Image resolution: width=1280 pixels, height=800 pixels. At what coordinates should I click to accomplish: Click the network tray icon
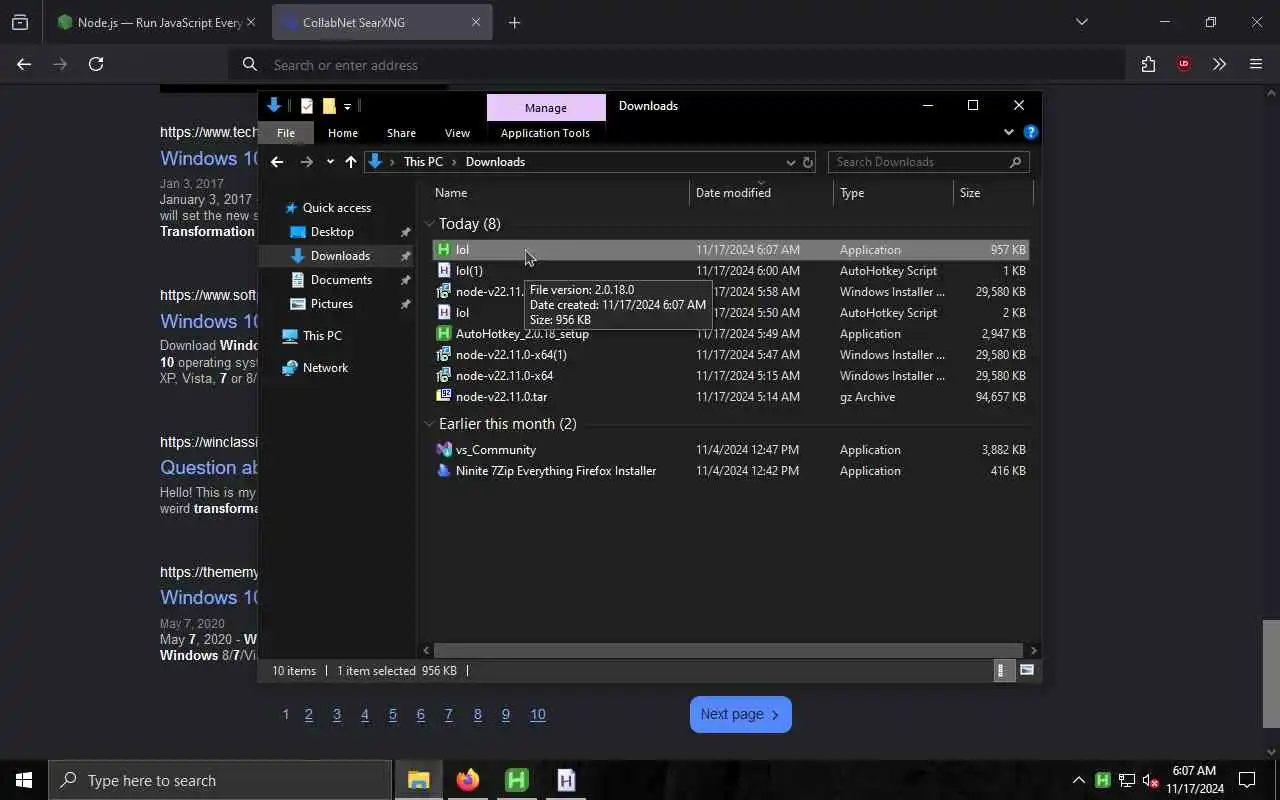click(1127, 780)
